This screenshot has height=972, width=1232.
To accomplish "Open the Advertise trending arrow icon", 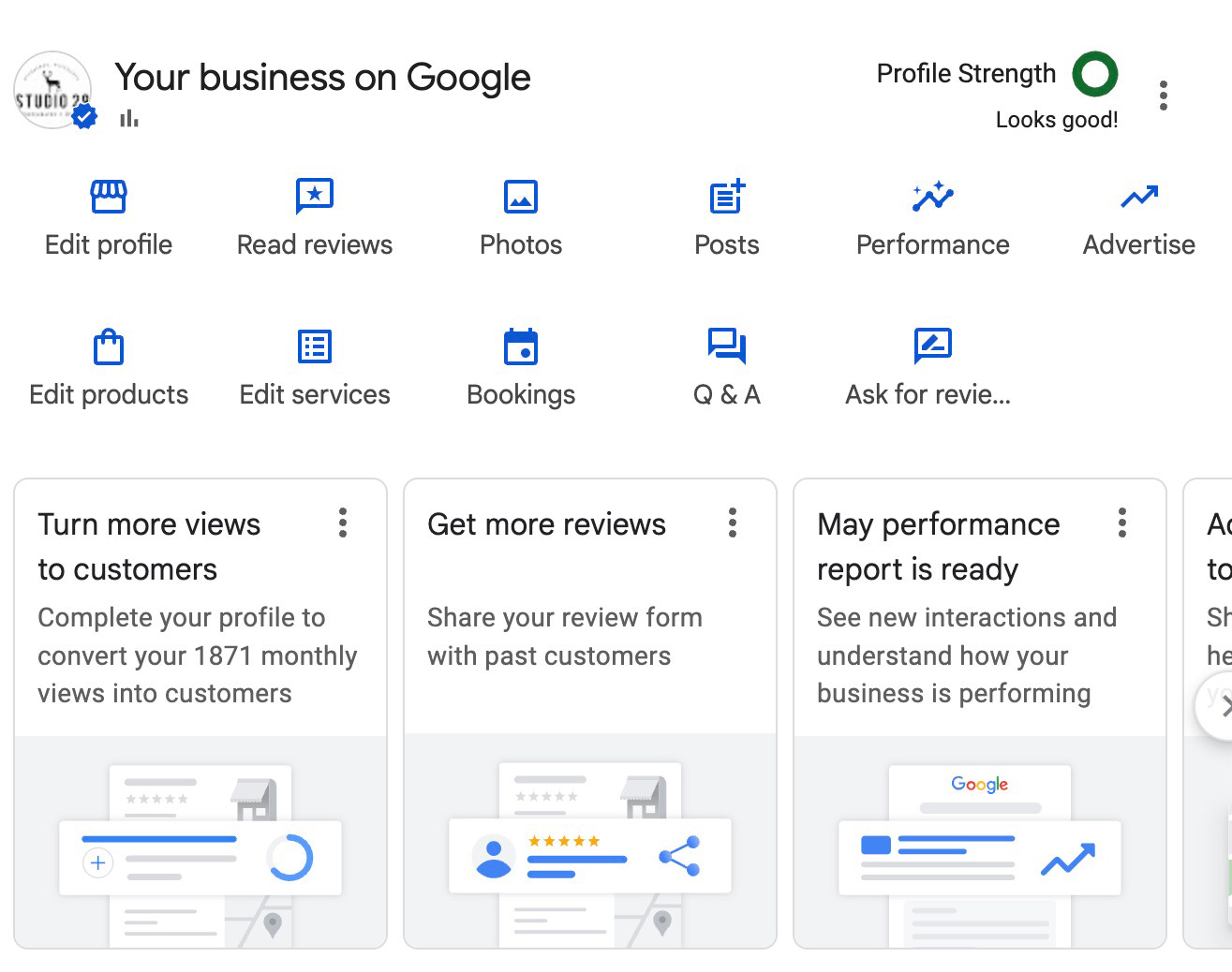I will 1139,197.
